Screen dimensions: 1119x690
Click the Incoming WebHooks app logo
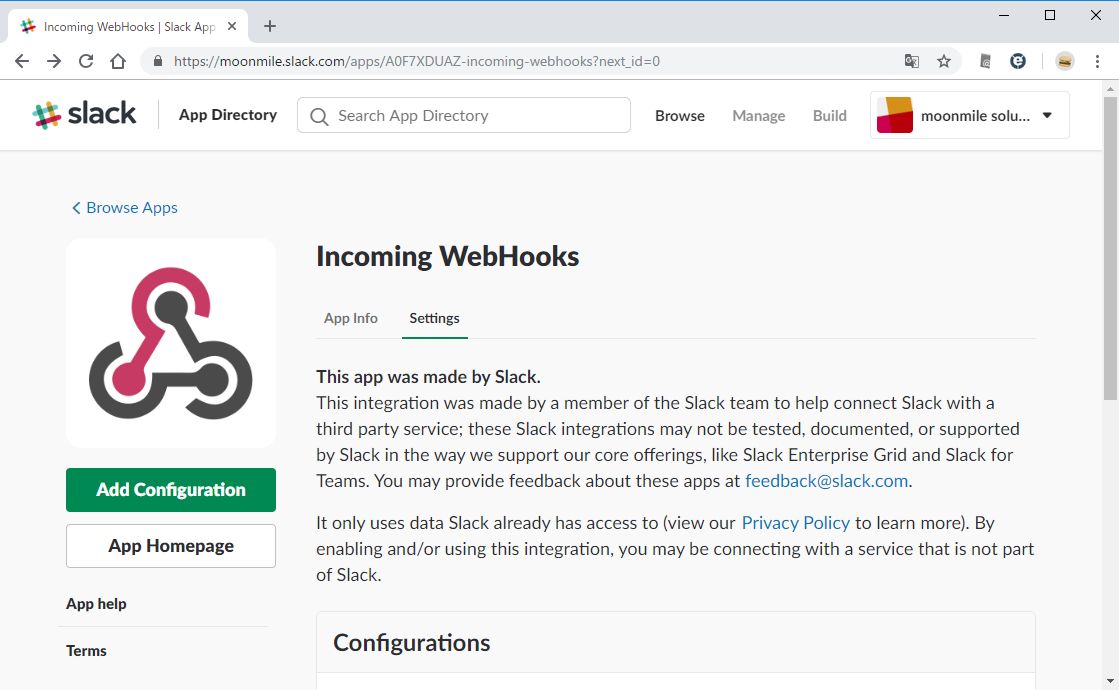(171, 343)
